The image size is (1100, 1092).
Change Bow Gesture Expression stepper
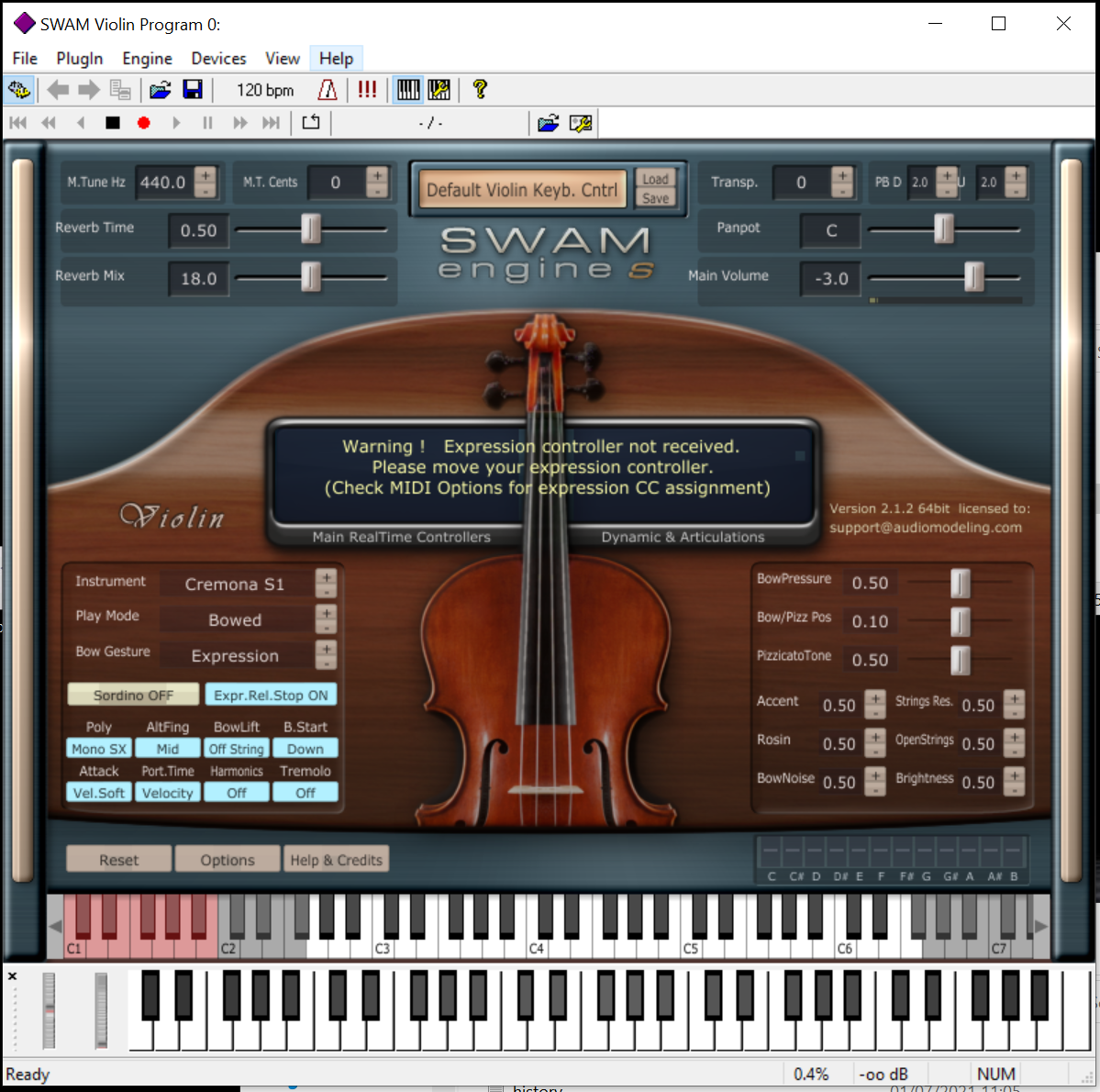(x=327, y=655)
